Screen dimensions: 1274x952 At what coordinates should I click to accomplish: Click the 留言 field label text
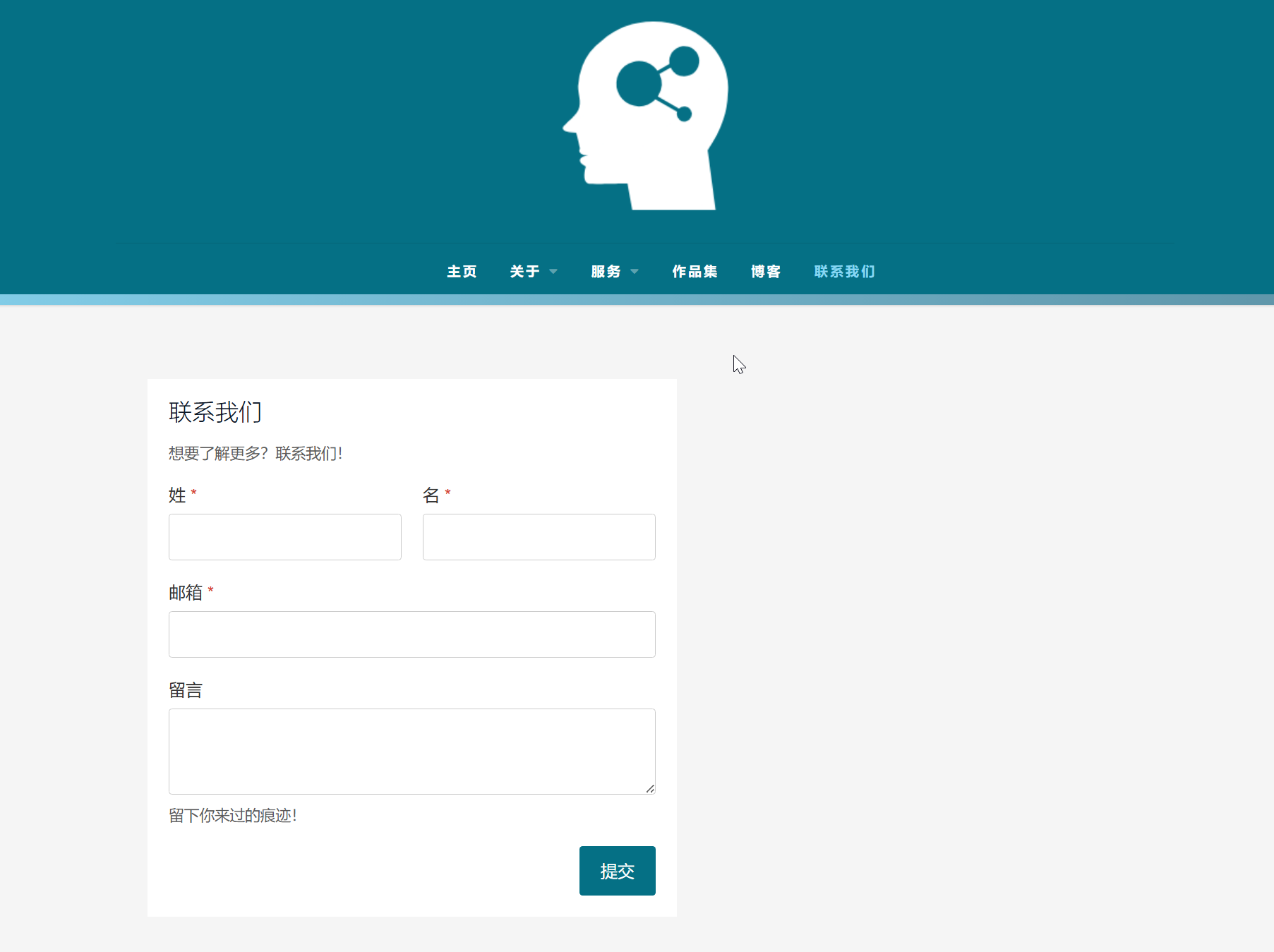186,690
